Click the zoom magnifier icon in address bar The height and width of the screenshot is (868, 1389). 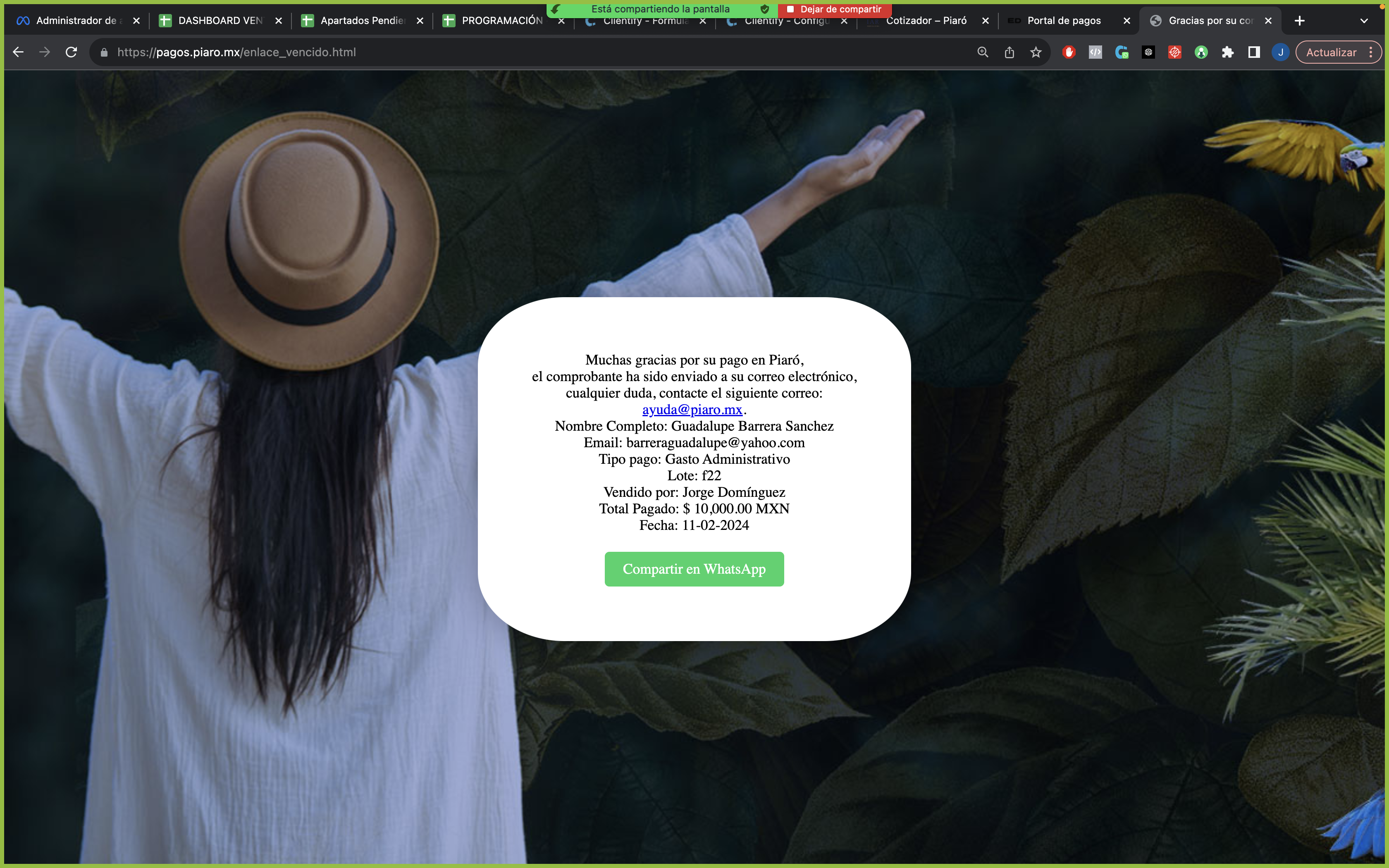coord(983,52)
